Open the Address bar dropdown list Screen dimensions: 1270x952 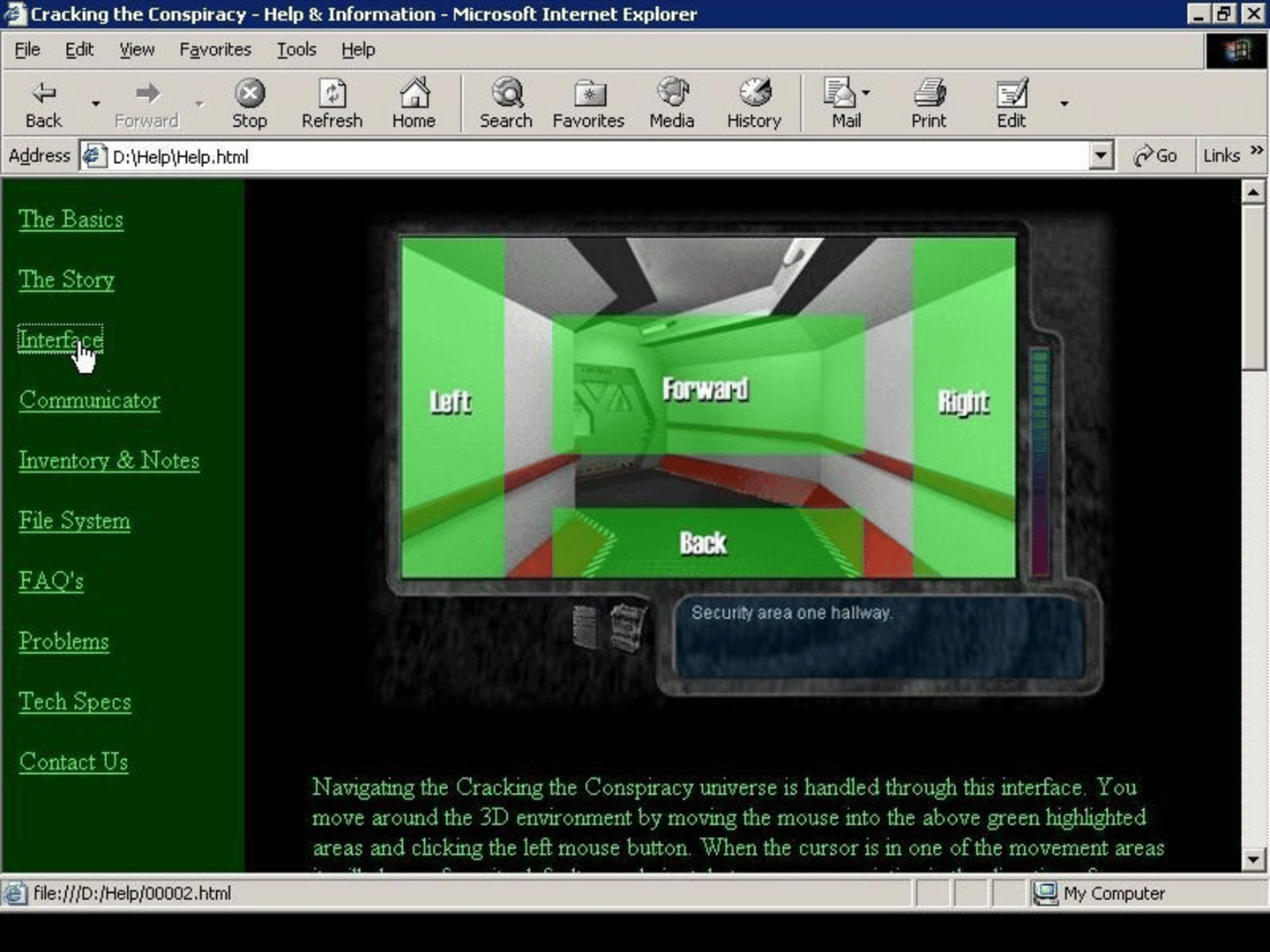[1100, 156]
